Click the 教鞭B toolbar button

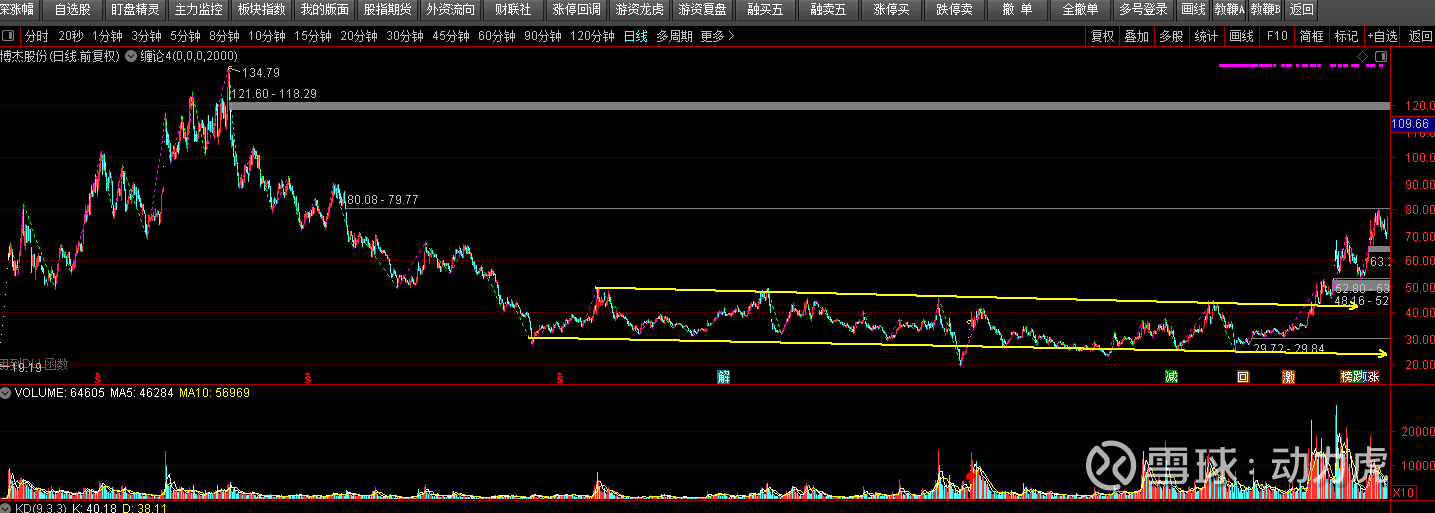coord(1265,10)
